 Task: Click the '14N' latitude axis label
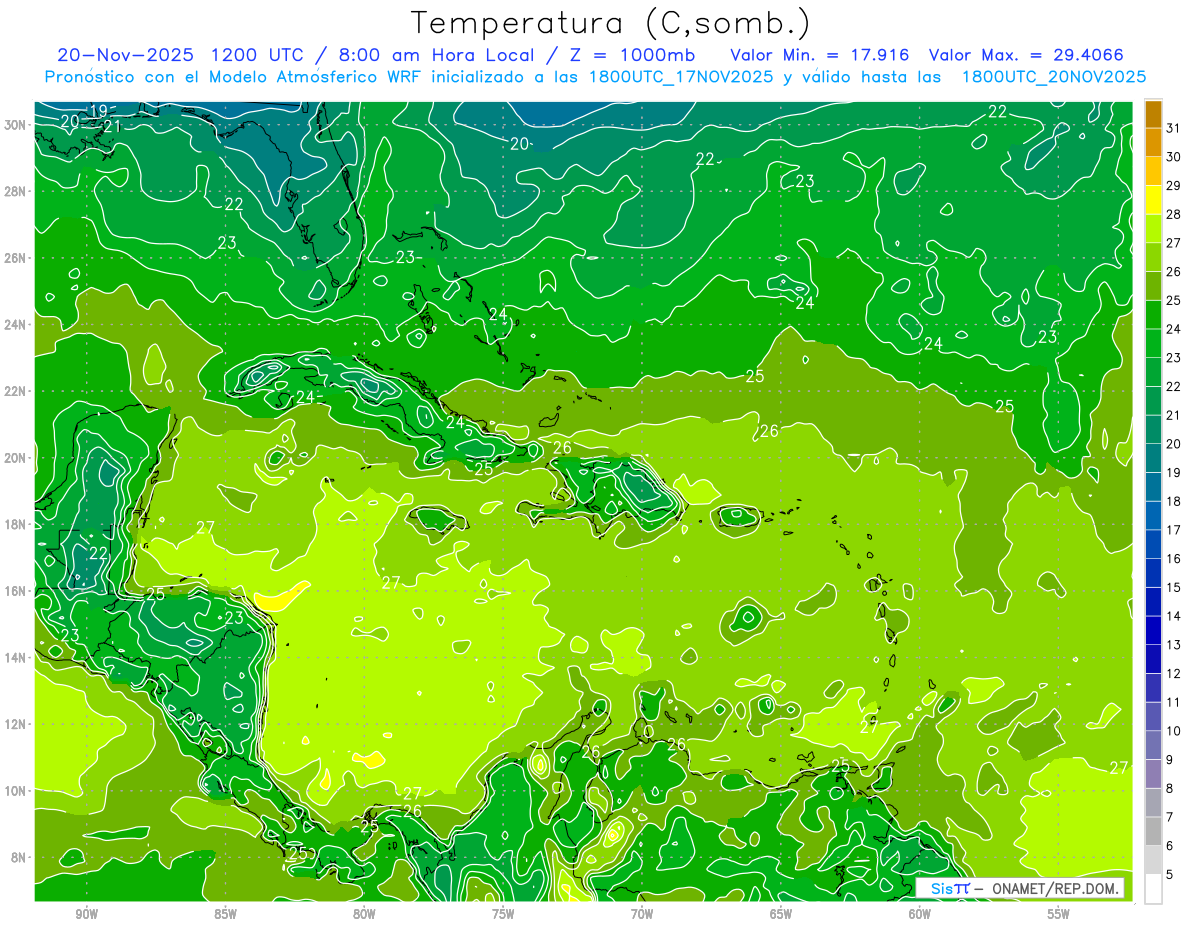pyautogui.click(x=15, y=657)
